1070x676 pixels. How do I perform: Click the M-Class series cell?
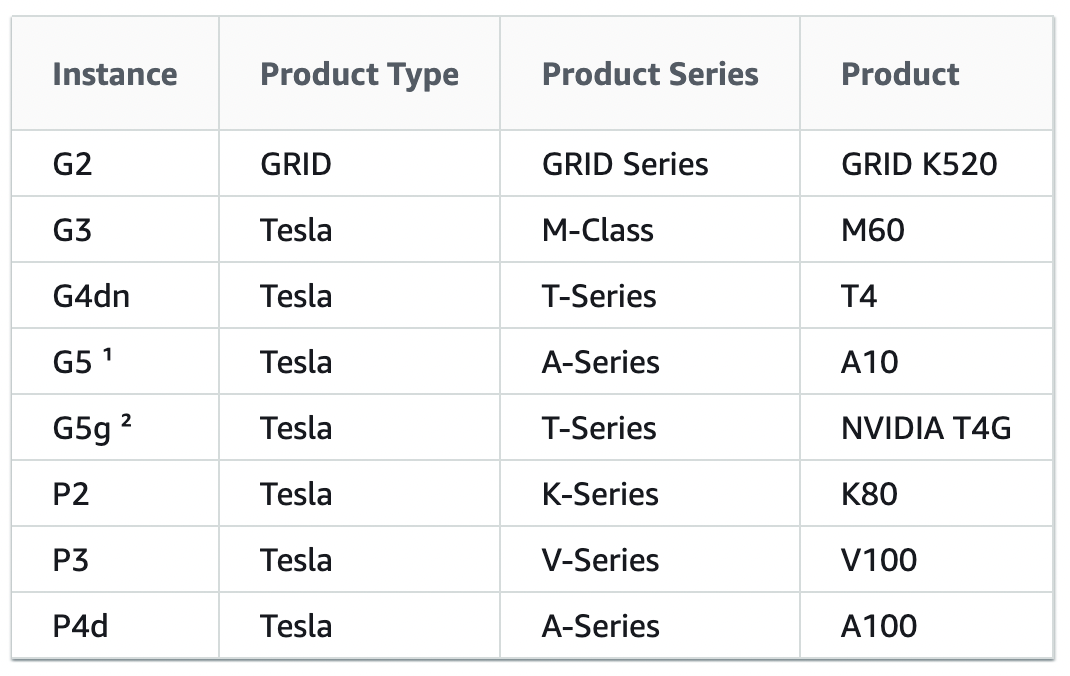597,230
